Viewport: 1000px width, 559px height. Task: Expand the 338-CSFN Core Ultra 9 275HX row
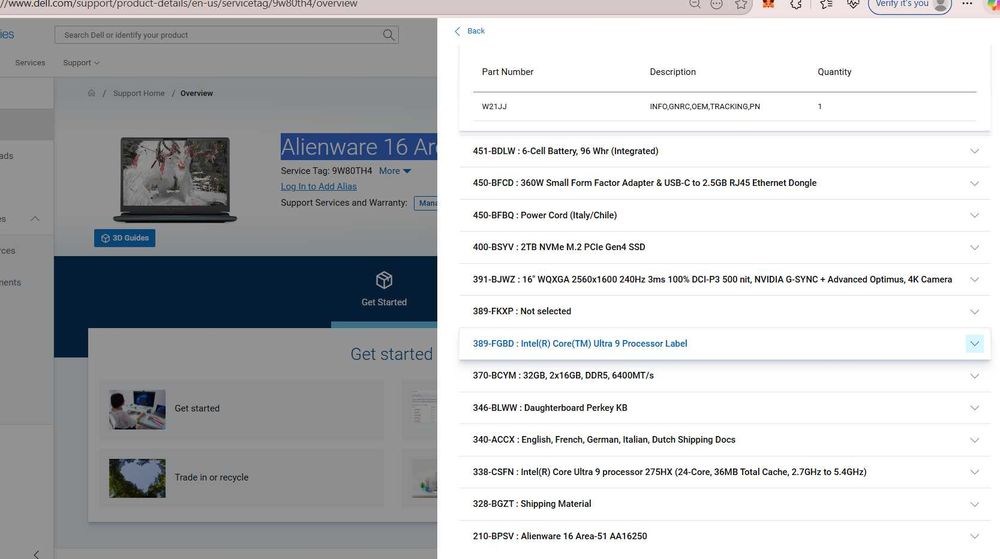(724, 472)
